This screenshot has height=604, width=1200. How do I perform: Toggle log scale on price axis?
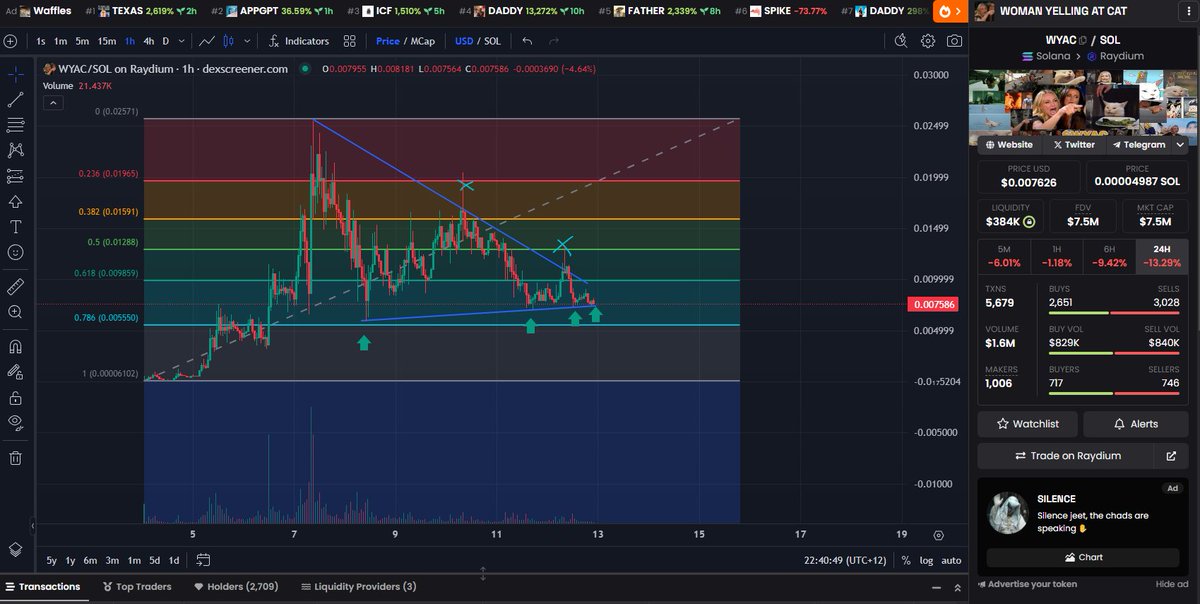point(926,561)
